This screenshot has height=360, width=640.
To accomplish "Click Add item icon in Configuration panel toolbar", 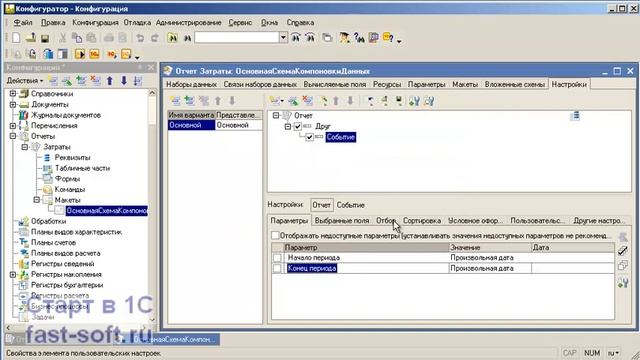I will pyautogui.click(x=53, y=81).
